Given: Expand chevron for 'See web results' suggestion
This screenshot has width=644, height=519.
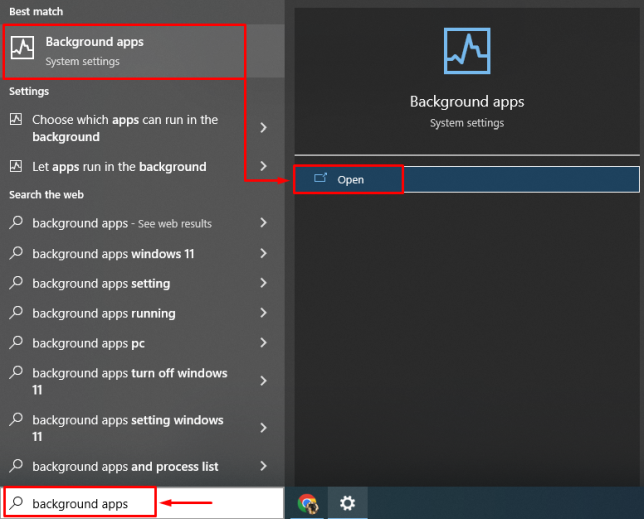Looking at the screenshot, I should (x=263, y=223).
